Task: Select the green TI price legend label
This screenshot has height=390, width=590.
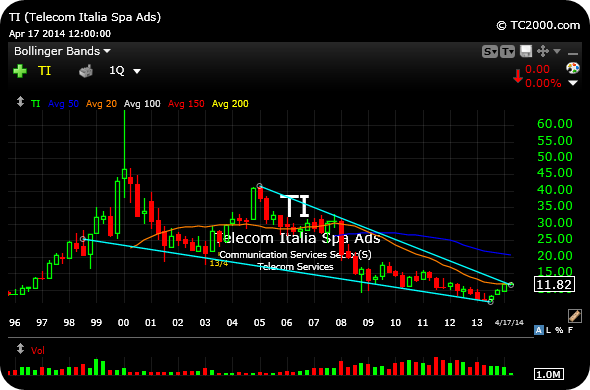Action: pyautogui.click(x=35, y=104)
